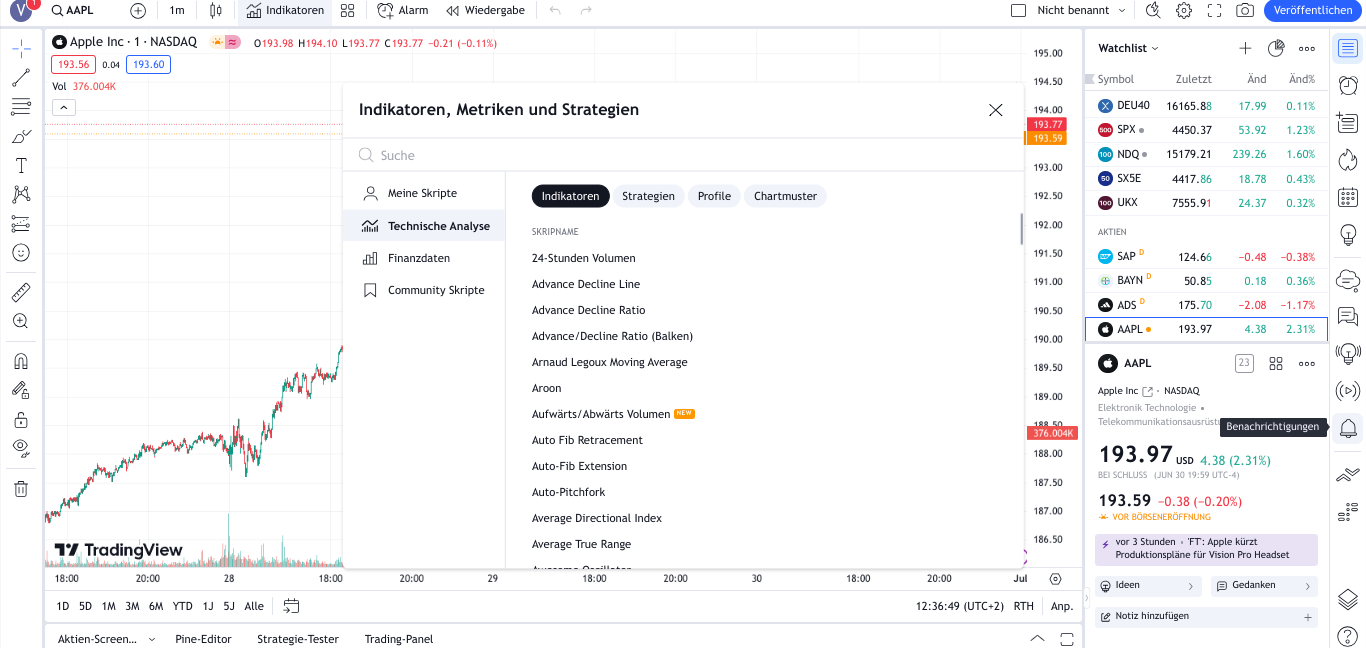Select the trend line drawing tool
The height and width of the screenshot is (648, 1366).
(21, 78)
